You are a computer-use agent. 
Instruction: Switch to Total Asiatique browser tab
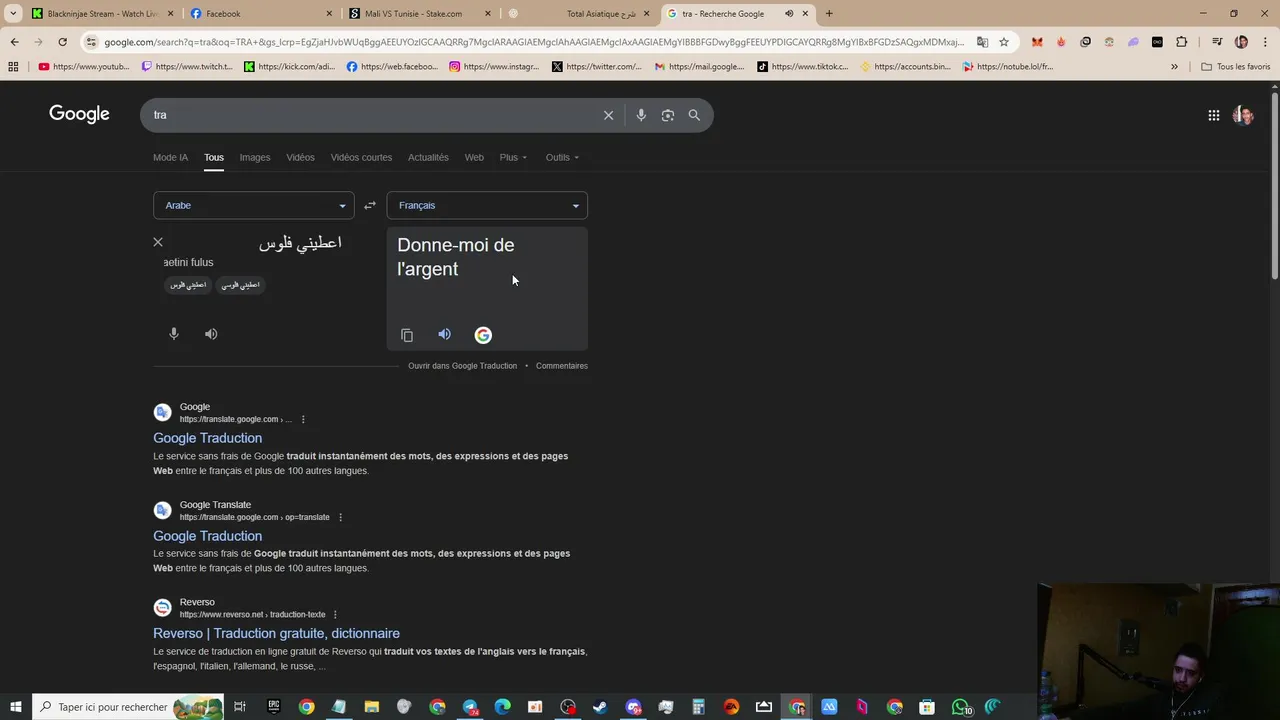pos(578,13)
